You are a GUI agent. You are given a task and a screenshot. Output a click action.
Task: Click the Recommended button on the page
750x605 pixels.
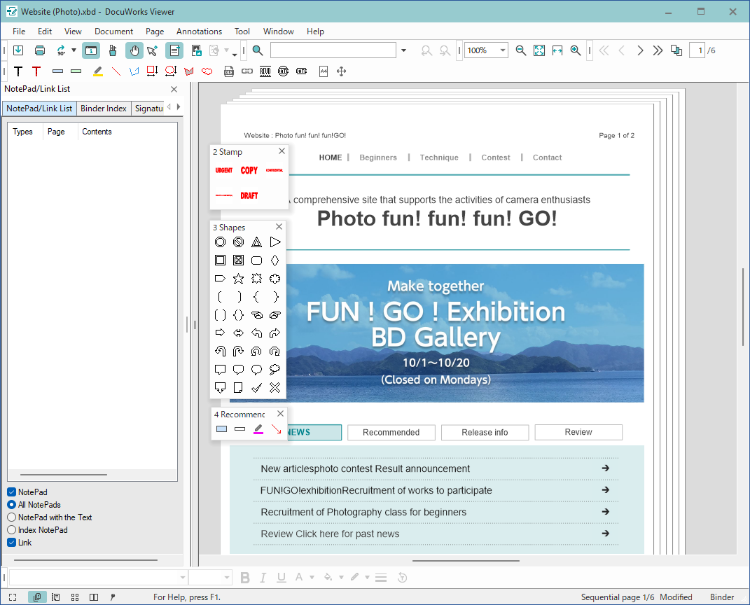391,432
